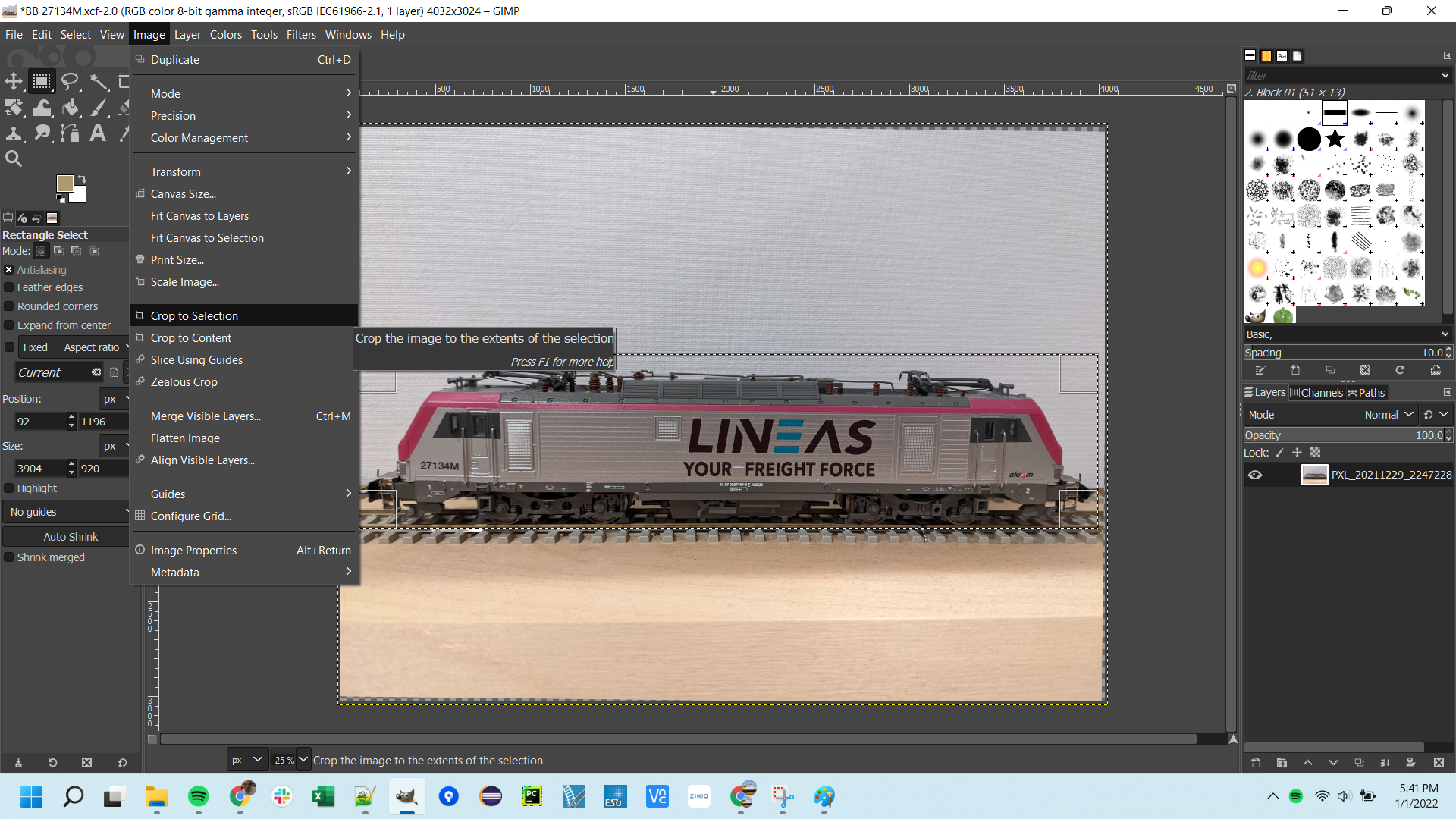This screenshot has height=819, width=1456.
Task: Click the Duplicate brush icon
Action: [1330, 370]
